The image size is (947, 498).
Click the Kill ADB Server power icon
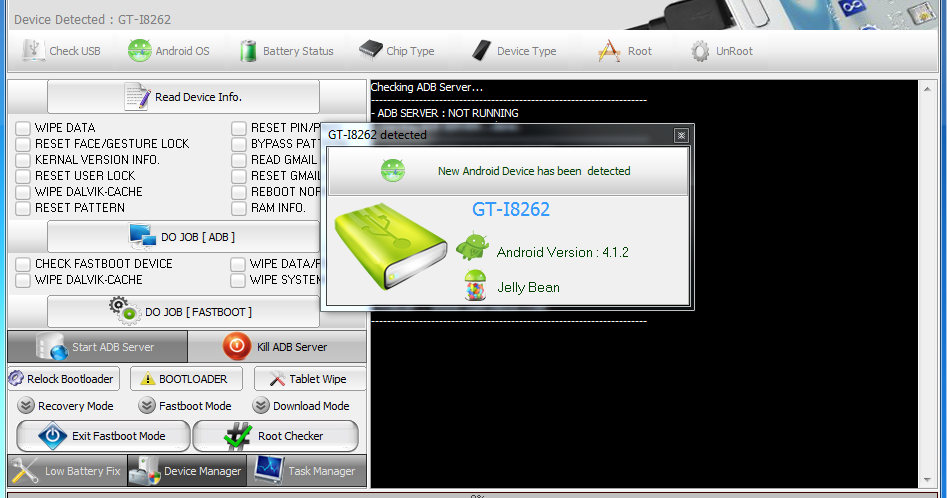237,346
